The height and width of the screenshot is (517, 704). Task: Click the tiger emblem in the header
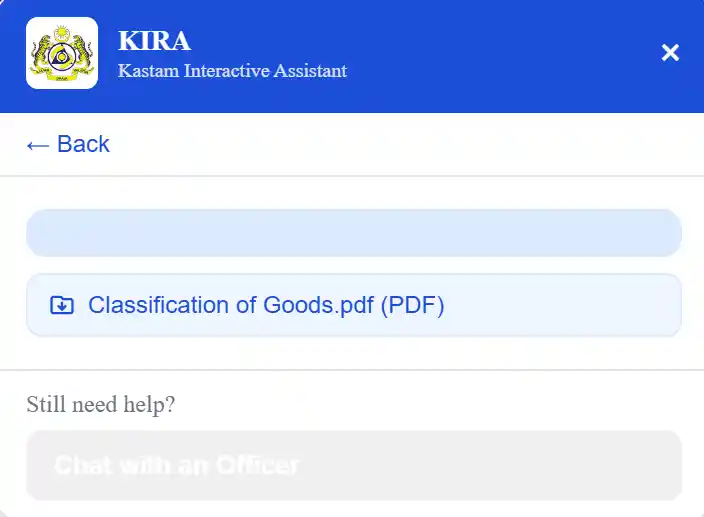62,53
